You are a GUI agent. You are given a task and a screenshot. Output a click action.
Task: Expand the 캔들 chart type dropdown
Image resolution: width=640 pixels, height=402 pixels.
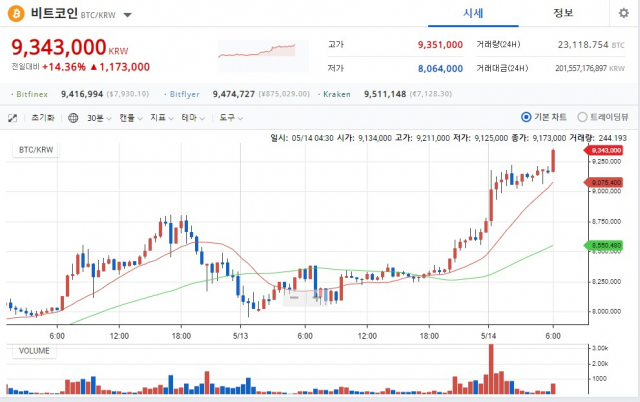[x=130, y=117]
